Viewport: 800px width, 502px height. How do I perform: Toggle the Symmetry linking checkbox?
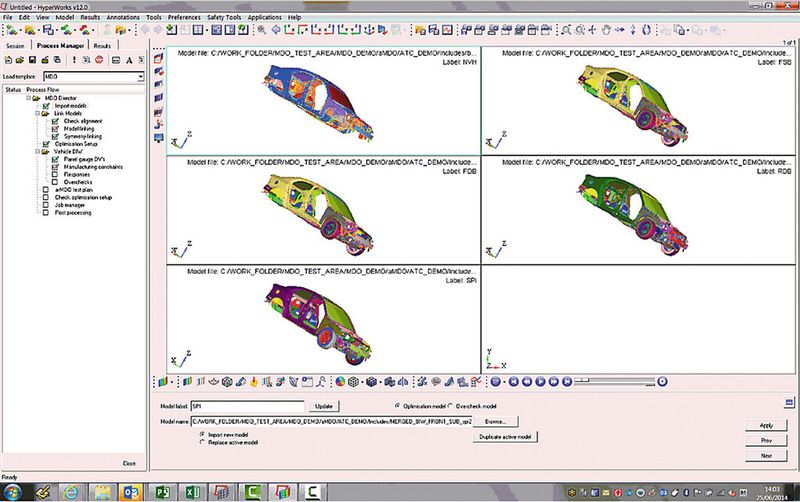(55, 137)
